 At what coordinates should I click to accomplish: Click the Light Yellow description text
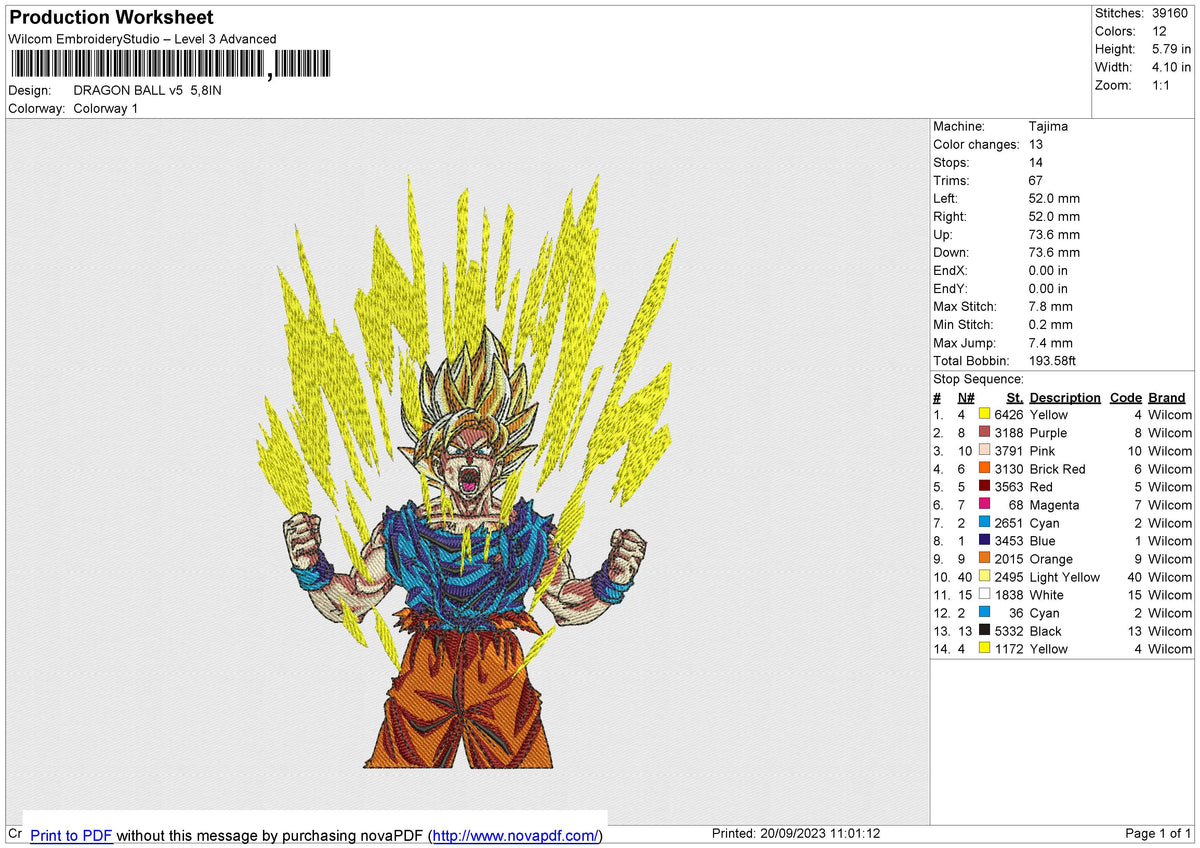point(1064,577)
